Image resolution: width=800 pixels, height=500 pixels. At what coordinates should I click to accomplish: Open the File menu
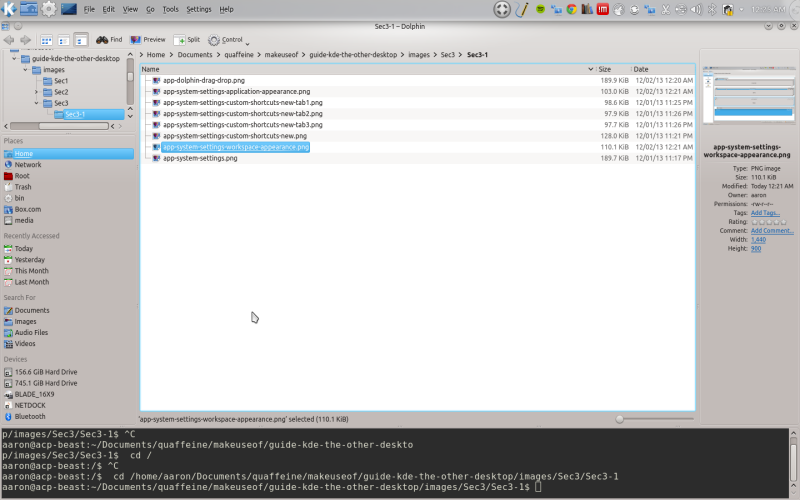coord(89,9)
